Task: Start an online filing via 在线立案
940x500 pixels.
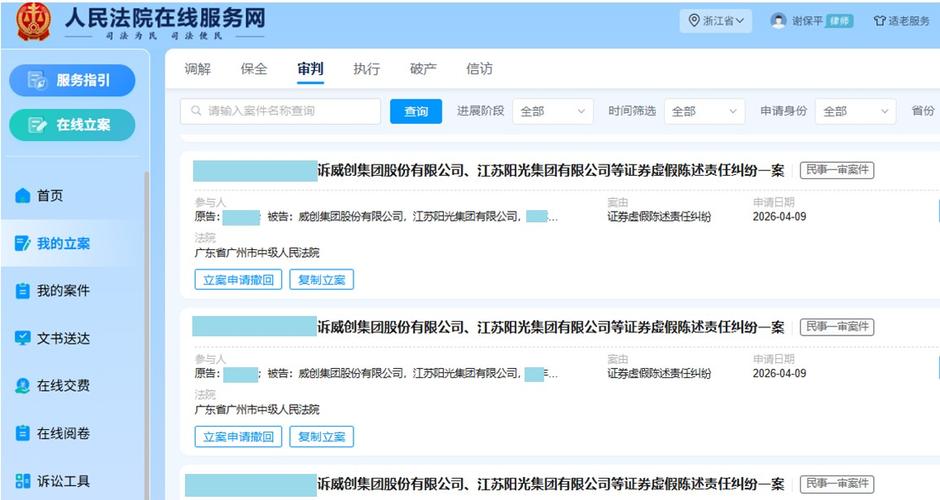Action: 72,125
